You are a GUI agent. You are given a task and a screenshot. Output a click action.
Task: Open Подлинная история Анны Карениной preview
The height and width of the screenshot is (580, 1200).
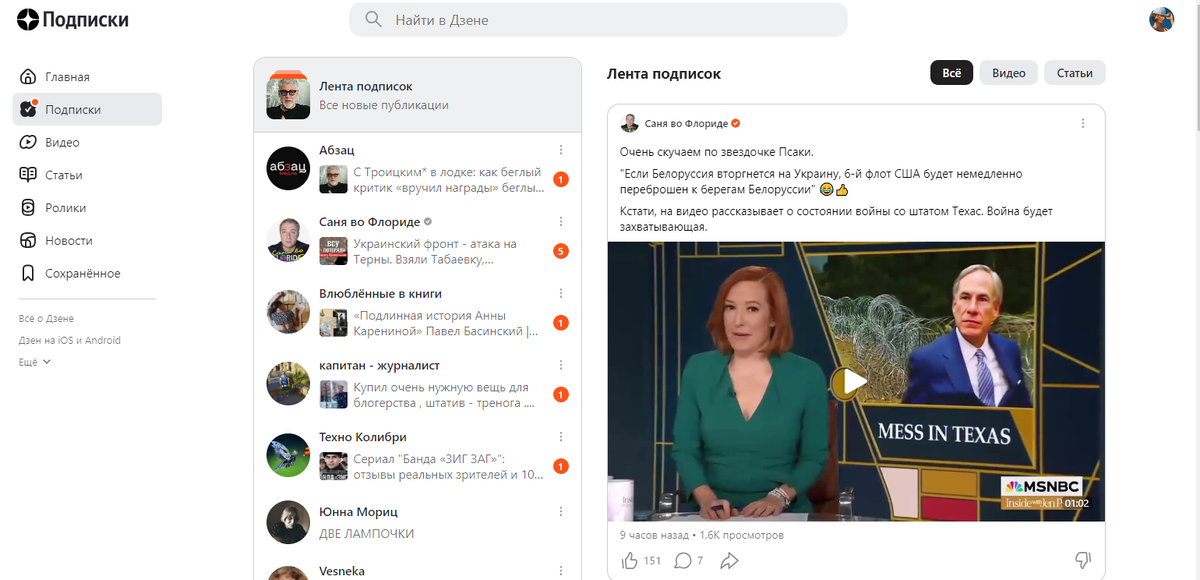[x=446, y=323]
